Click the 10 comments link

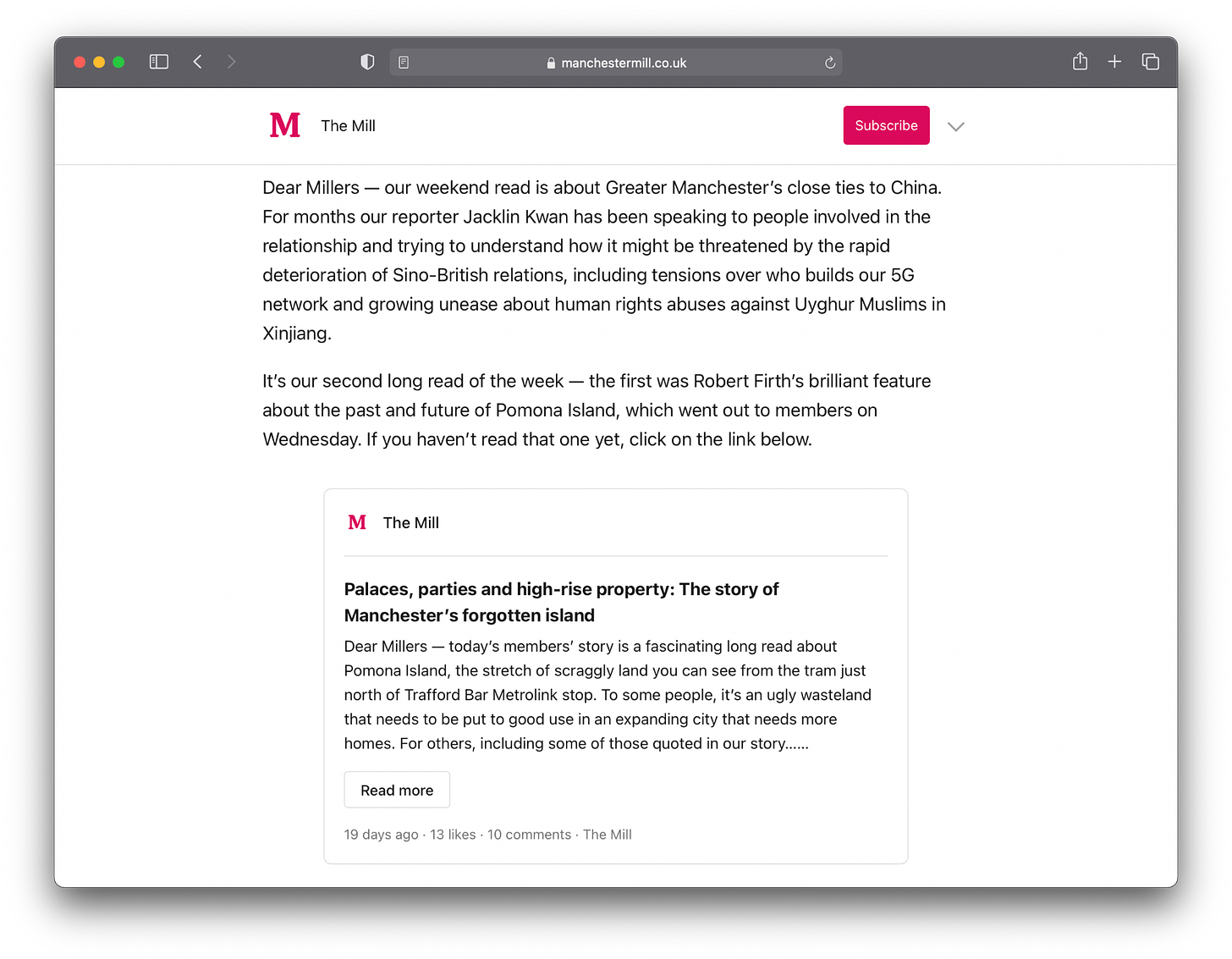529,834
